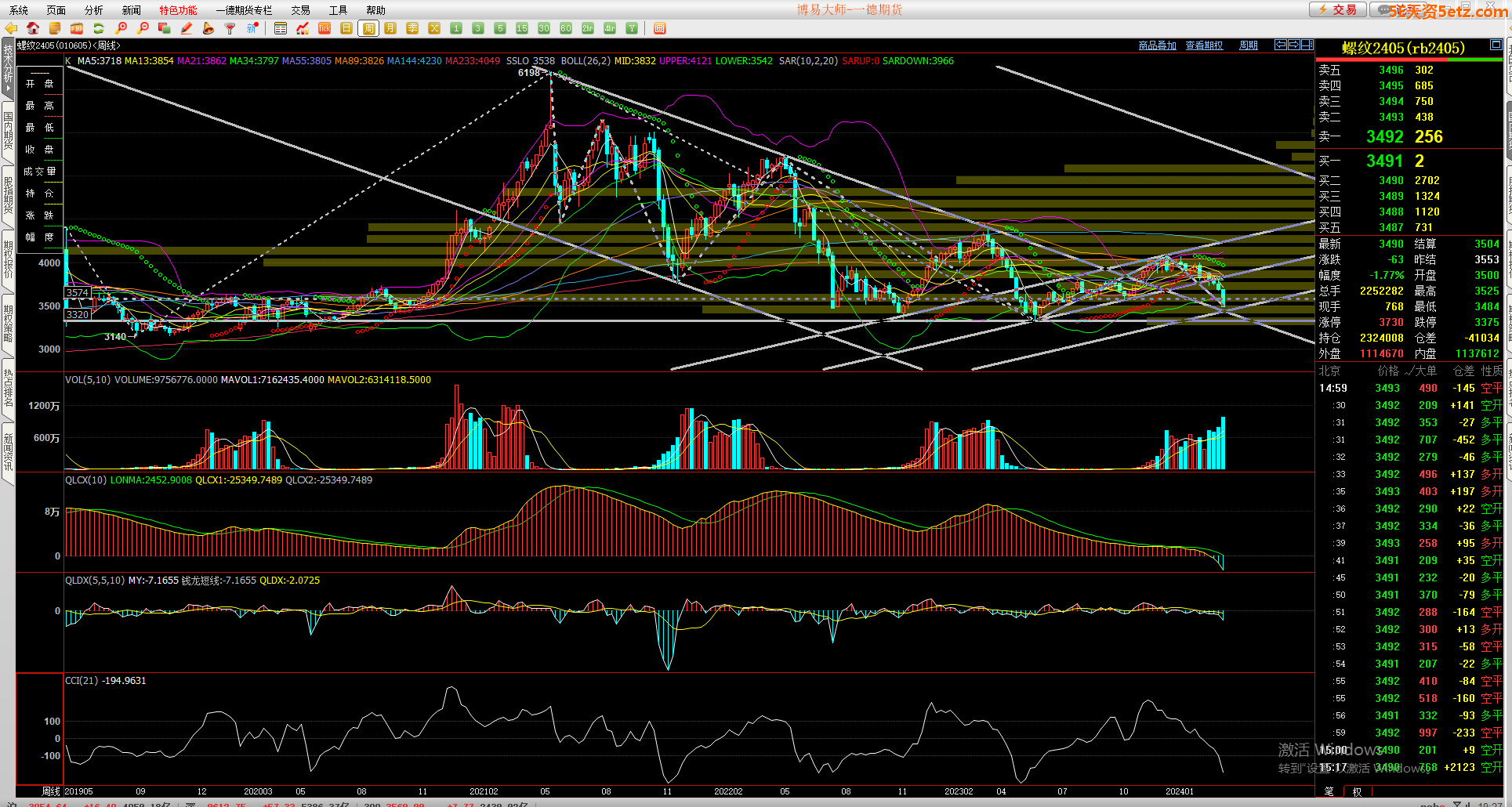
Task: Select the 15-minute period button
Action: [x=522, y=28]
